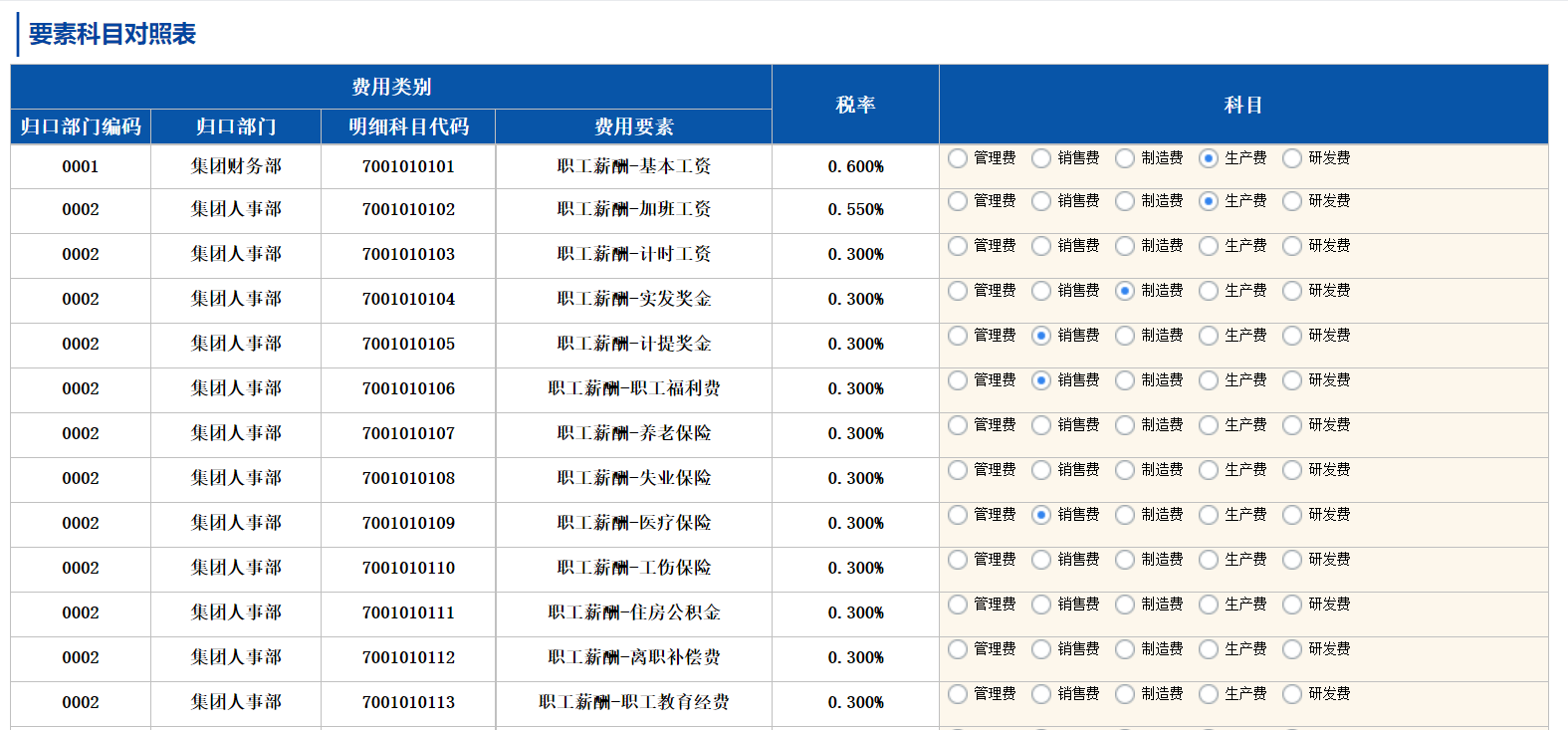Click the 费用要素 column header
Screen dimensions: 1568x730
(x=634, y=126)
